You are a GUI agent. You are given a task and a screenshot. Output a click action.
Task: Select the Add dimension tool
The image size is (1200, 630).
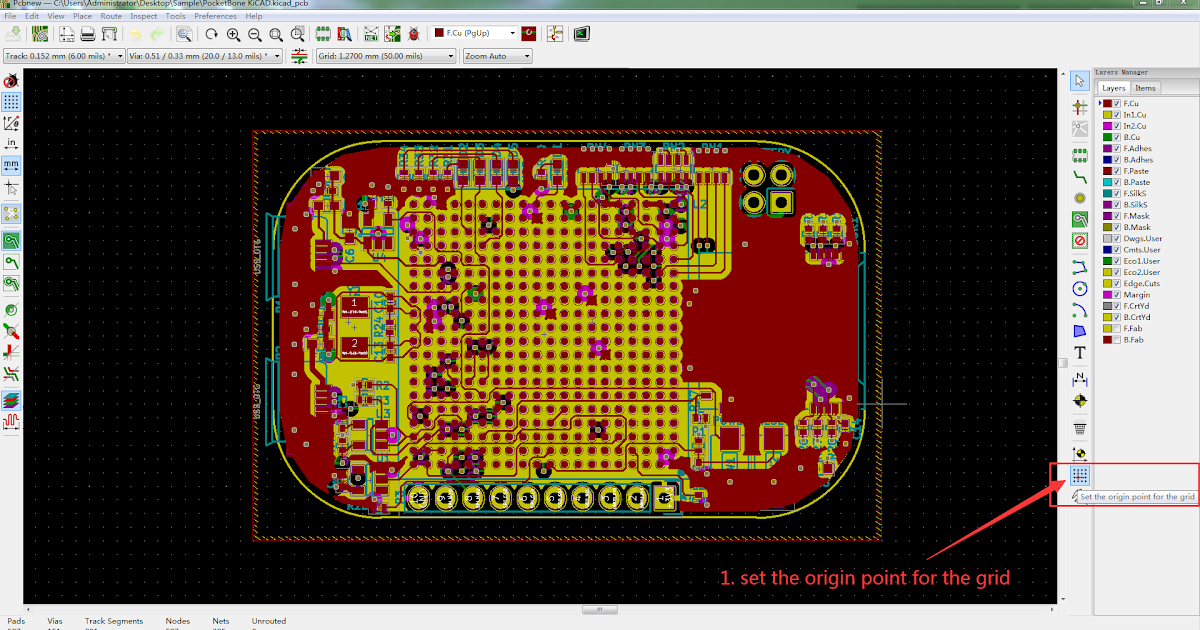1079,380
